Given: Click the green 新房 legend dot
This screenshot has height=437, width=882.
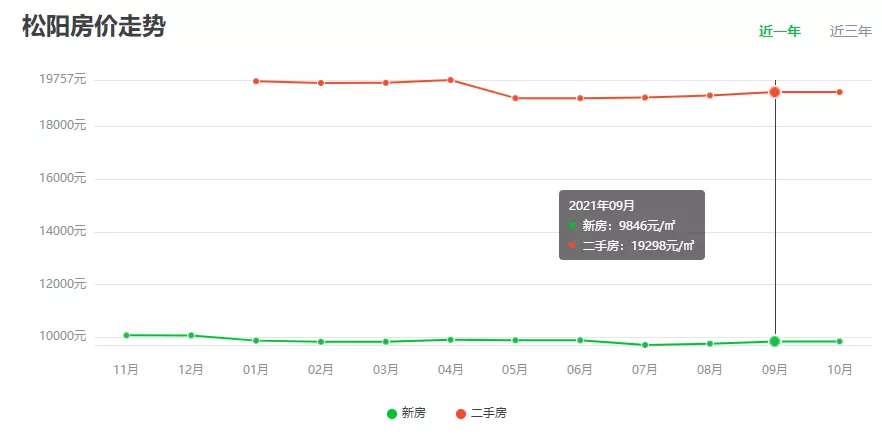Looking at the screenshot, I should coord(392,413).
